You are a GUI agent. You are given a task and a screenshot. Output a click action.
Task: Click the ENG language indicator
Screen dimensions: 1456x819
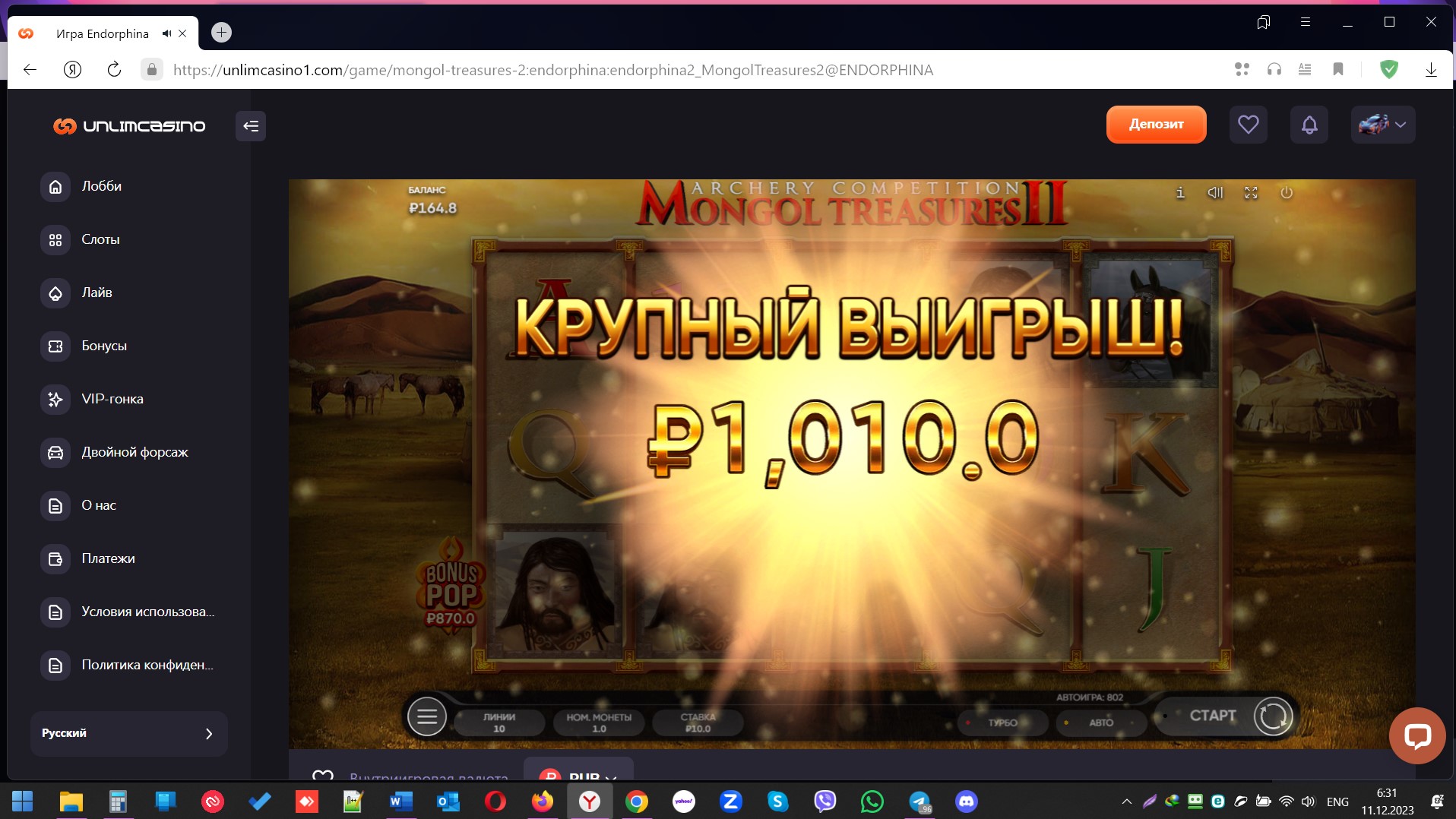[x=1337, y=802]
